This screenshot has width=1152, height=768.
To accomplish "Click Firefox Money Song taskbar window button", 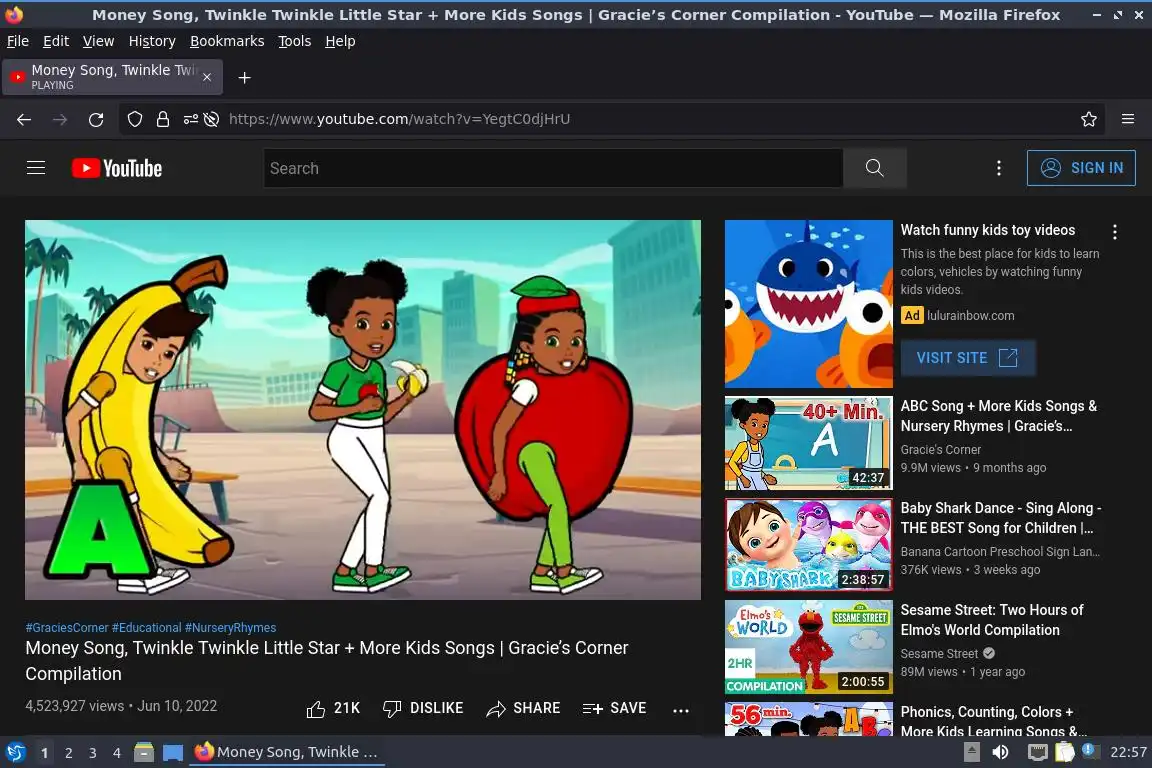I will pos(287,752).
